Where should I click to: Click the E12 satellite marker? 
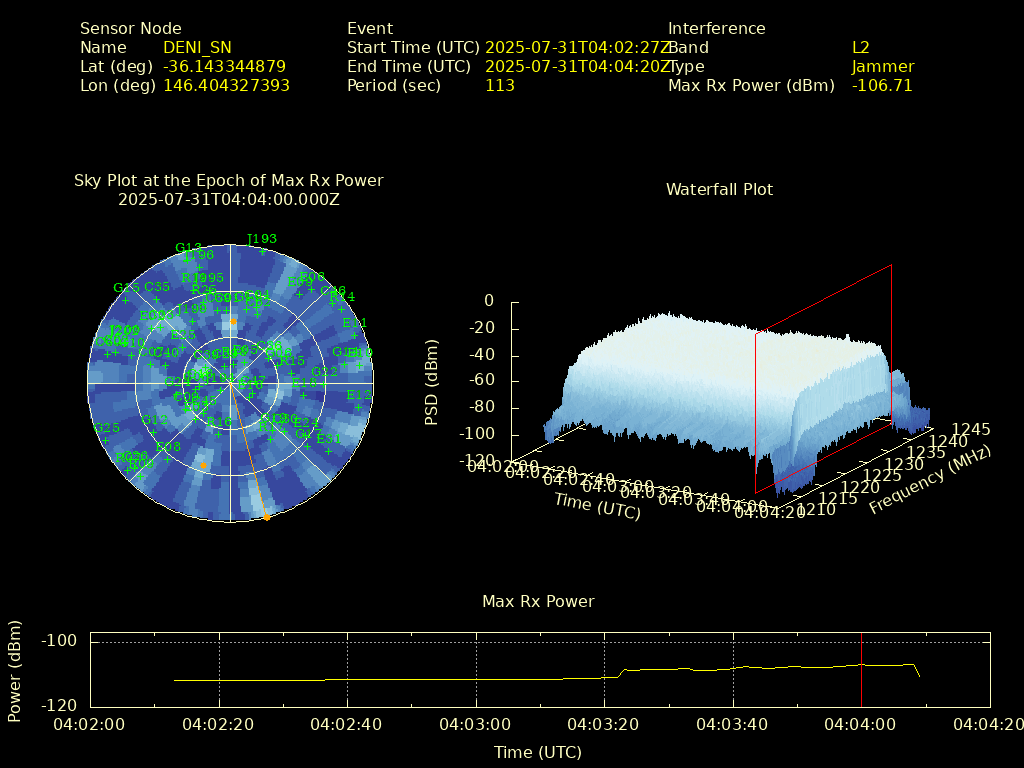point(359,406)
